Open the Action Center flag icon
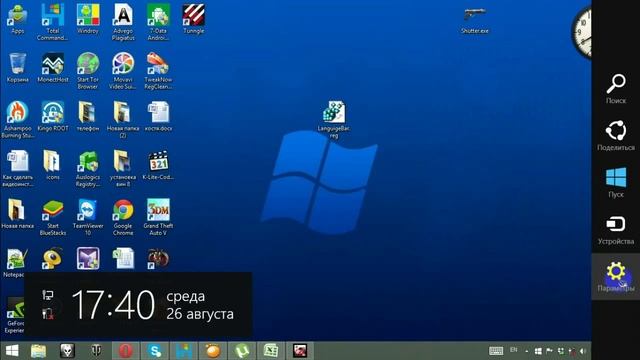This screenshot has height=360, width=640. (x=549, y=351)
